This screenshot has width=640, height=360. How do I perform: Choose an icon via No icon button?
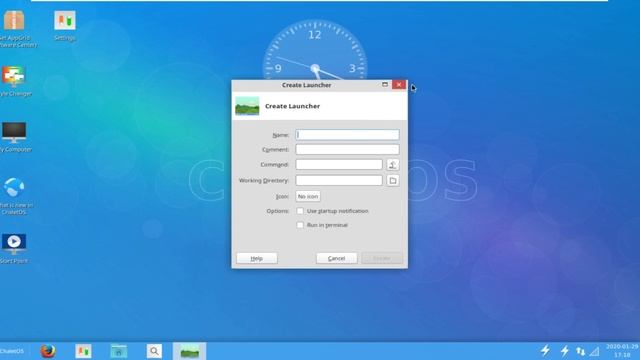308,196
